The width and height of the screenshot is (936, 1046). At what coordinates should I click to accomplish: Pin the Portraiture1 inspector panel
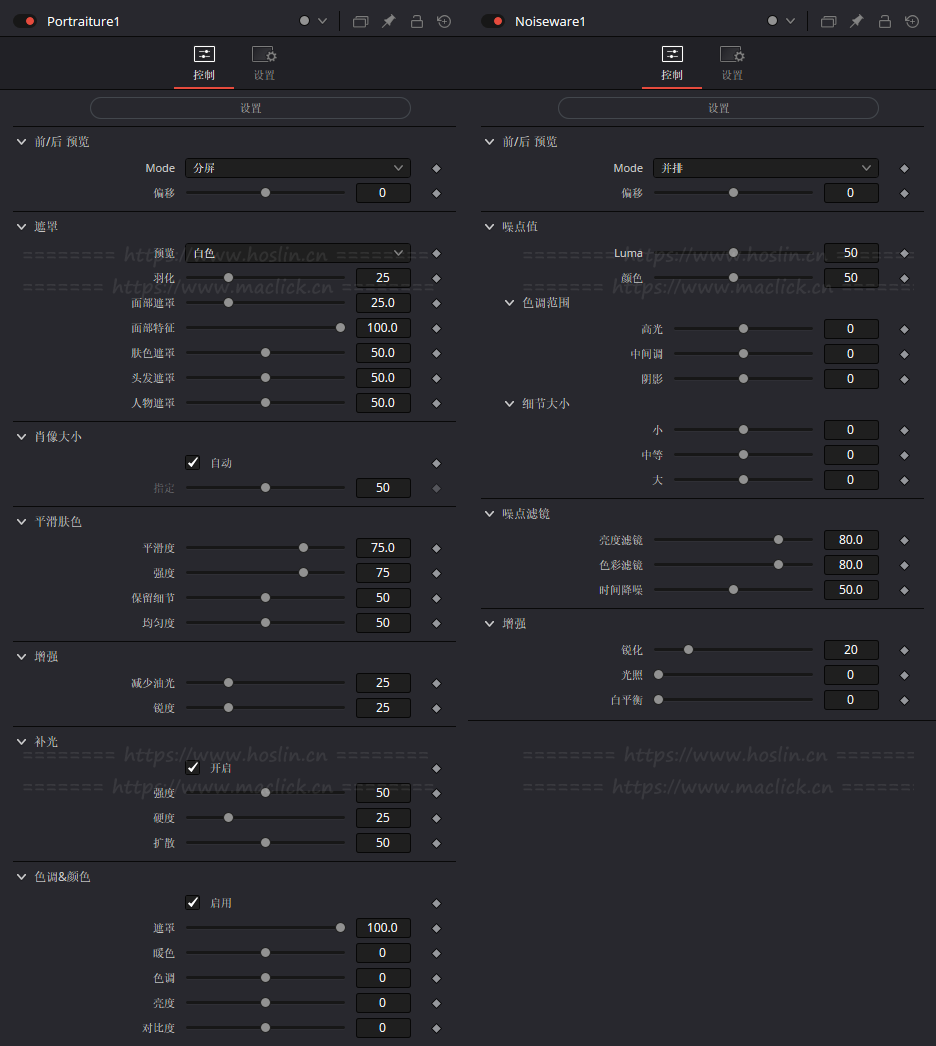click(388, 21)
